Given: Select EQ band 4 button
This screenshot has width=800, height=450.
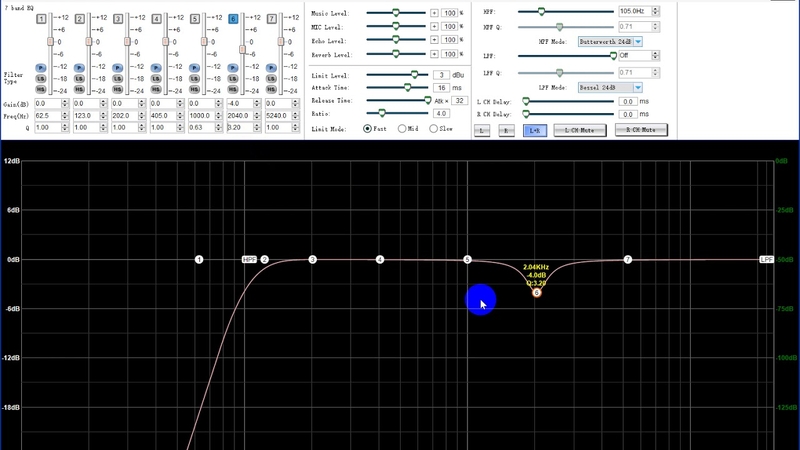Looking at the screenshot, I should 157,19.
